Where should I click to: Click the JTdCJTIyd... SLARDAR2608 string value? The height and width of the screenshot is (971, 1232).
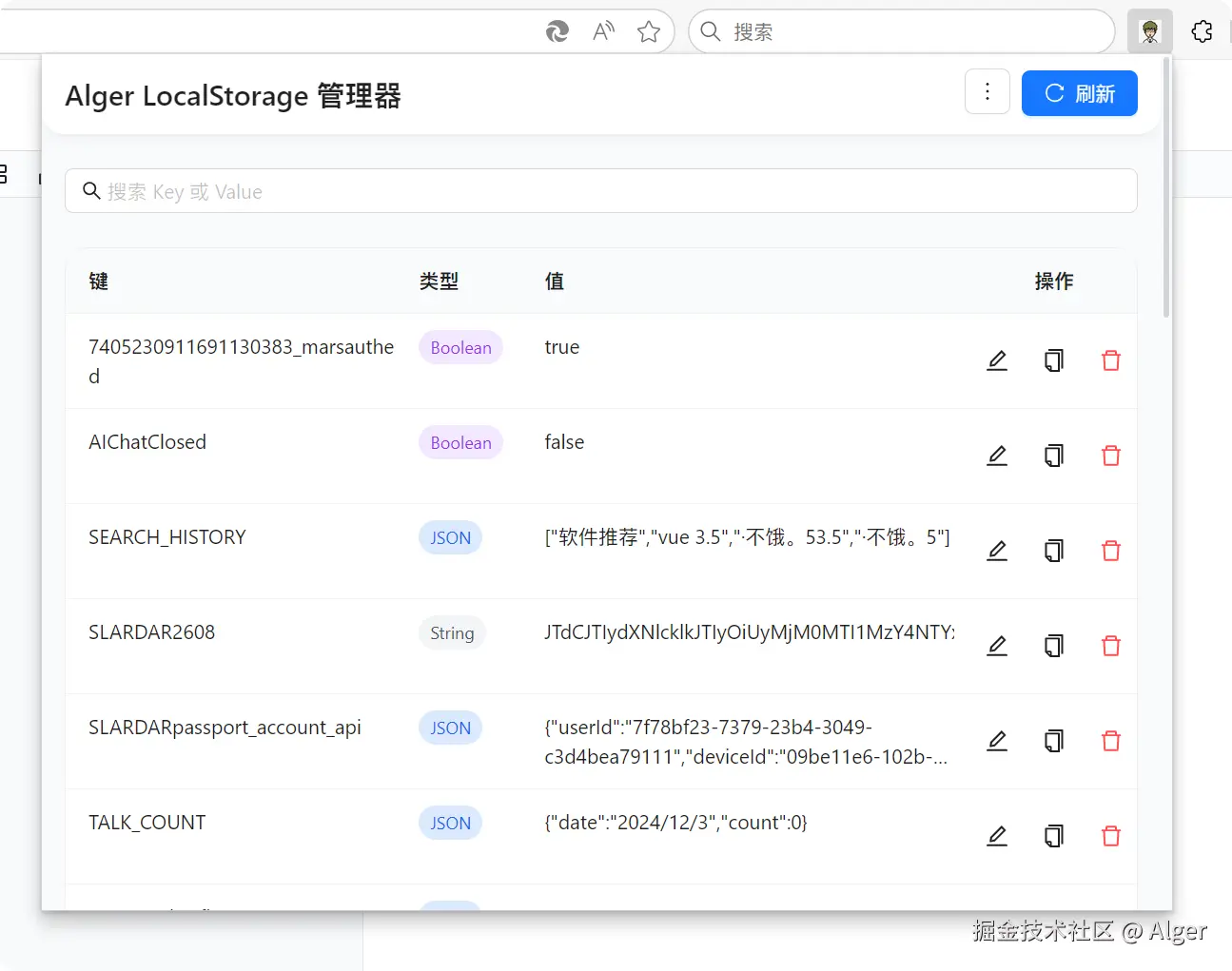click(x=750, y=632)
